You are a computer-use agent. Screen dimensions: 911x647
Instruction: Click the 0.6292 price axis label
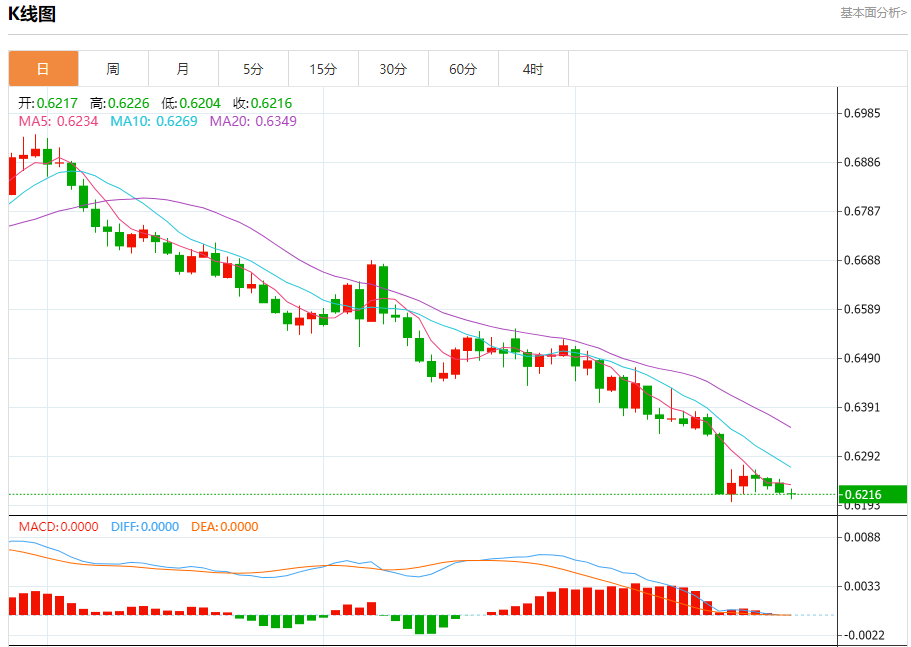click(x=862, y=456)
